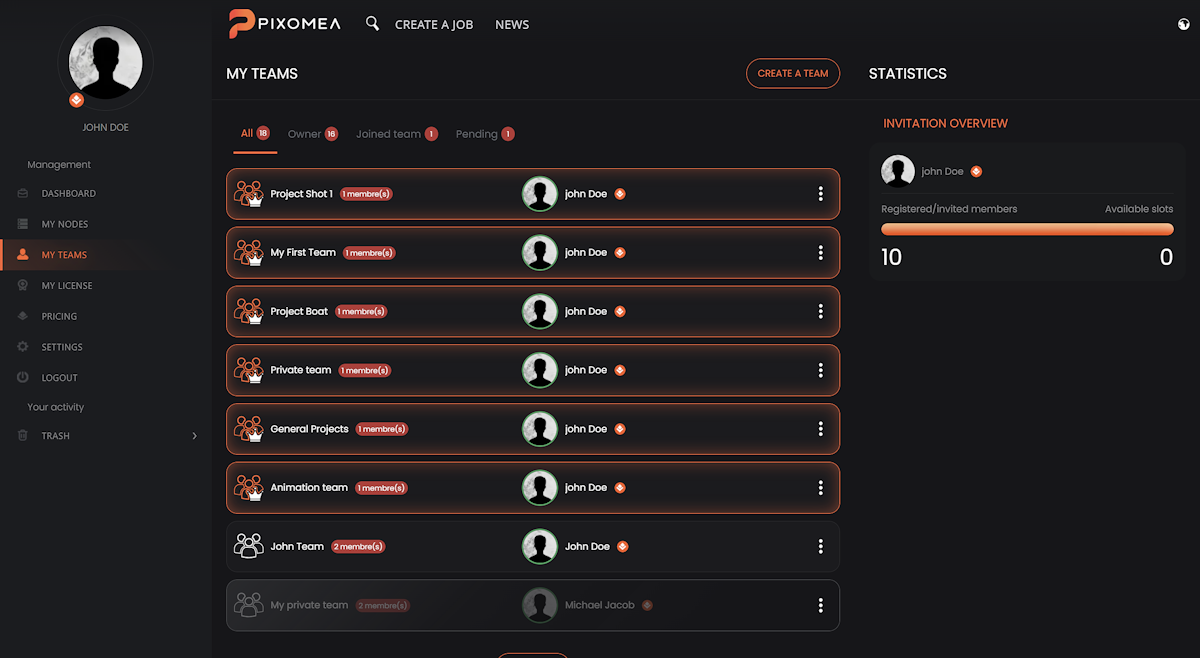
Task: Click the JOHN DOE name in sidebar
Action: 105,128
